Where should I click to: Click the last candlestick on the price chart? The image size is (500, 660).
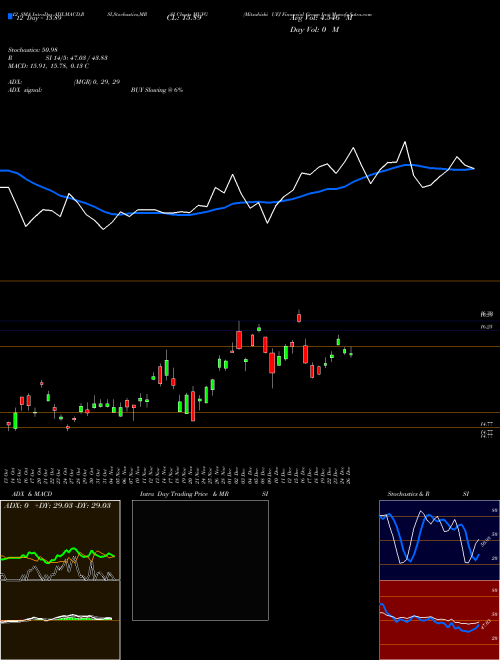351,354
